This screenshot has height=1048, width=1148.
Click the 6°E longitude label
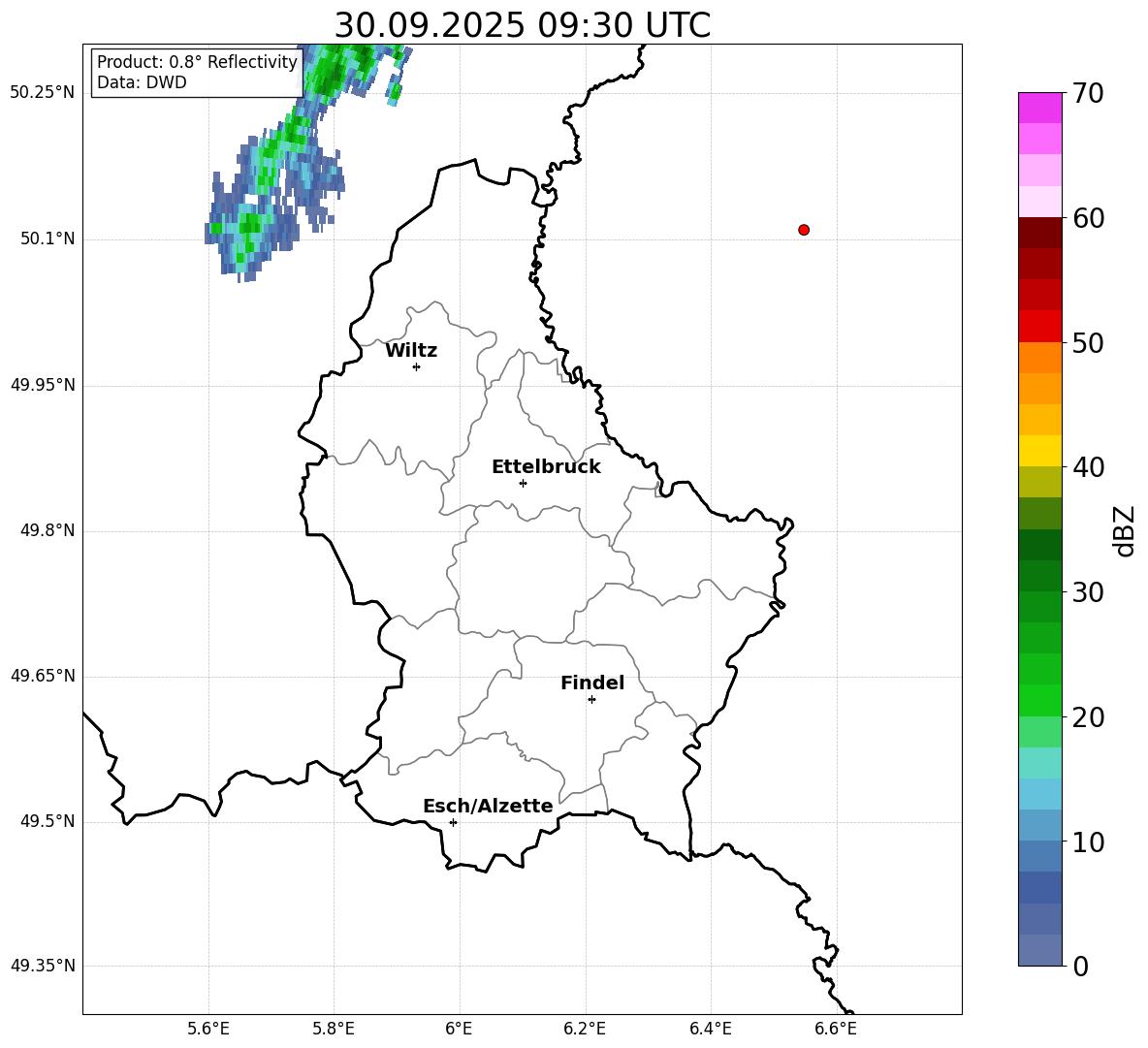459,1029
